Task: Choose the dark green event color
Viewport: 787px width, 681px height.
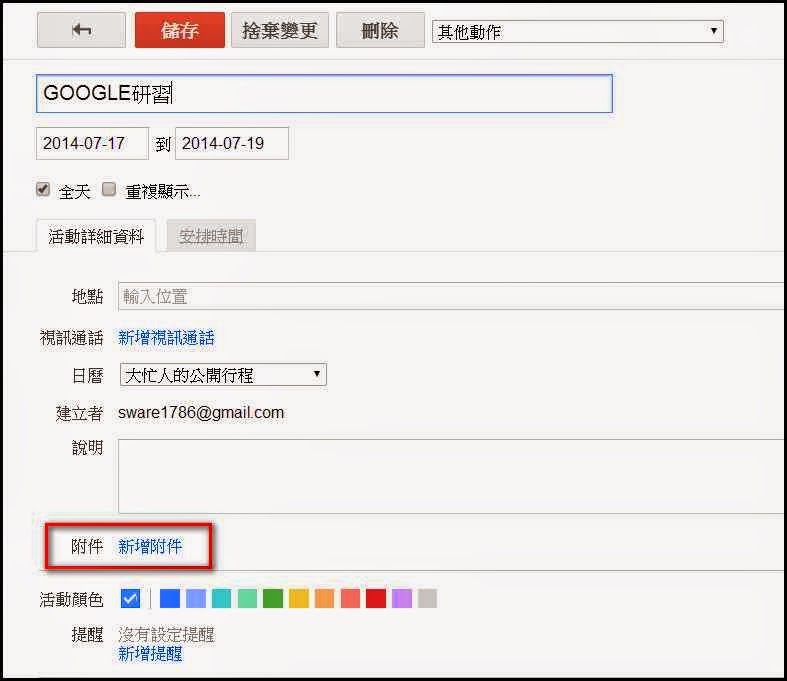Action: point(273,599)
